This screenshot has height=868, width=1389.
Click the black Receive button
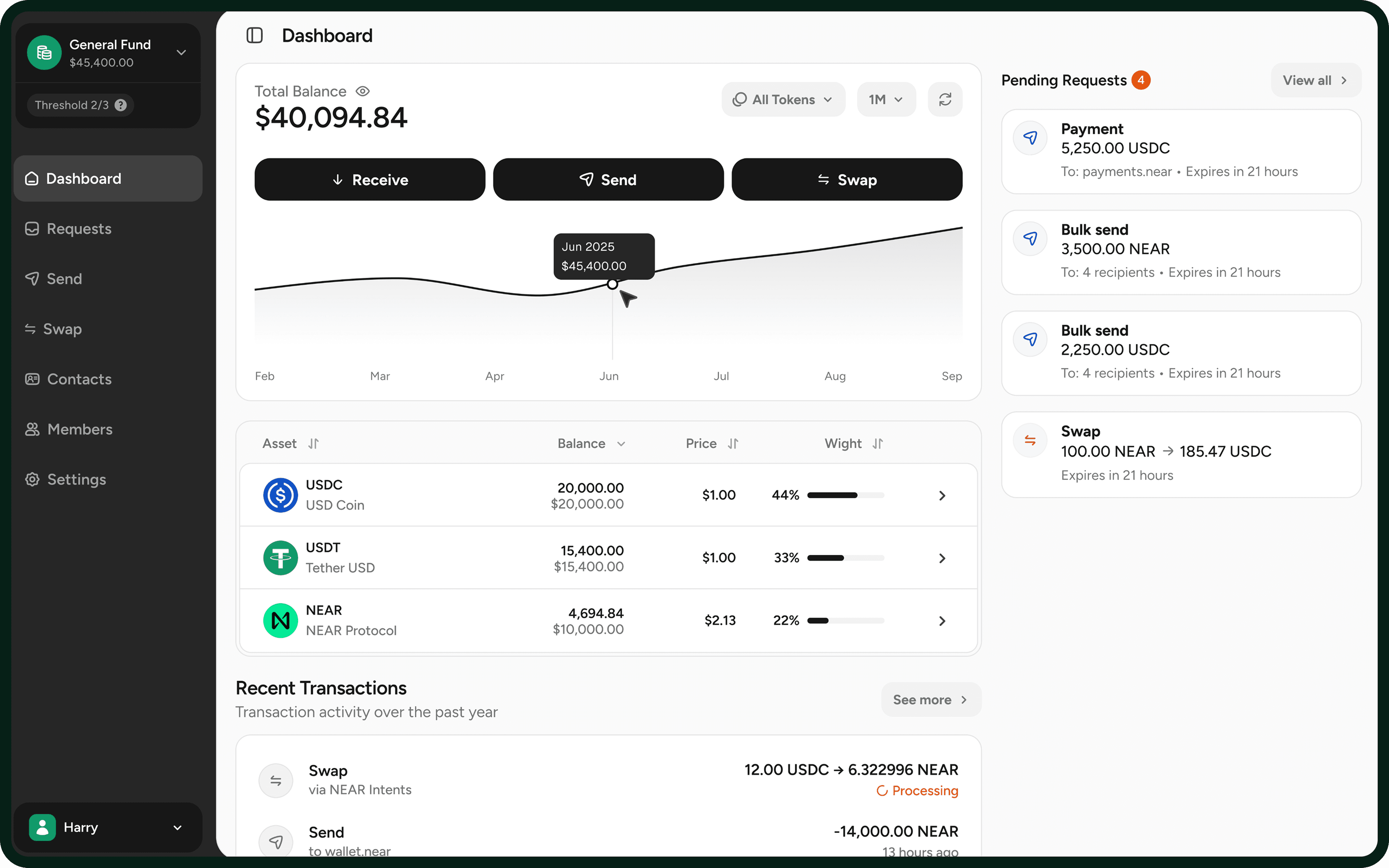click(x=370, y=180)
